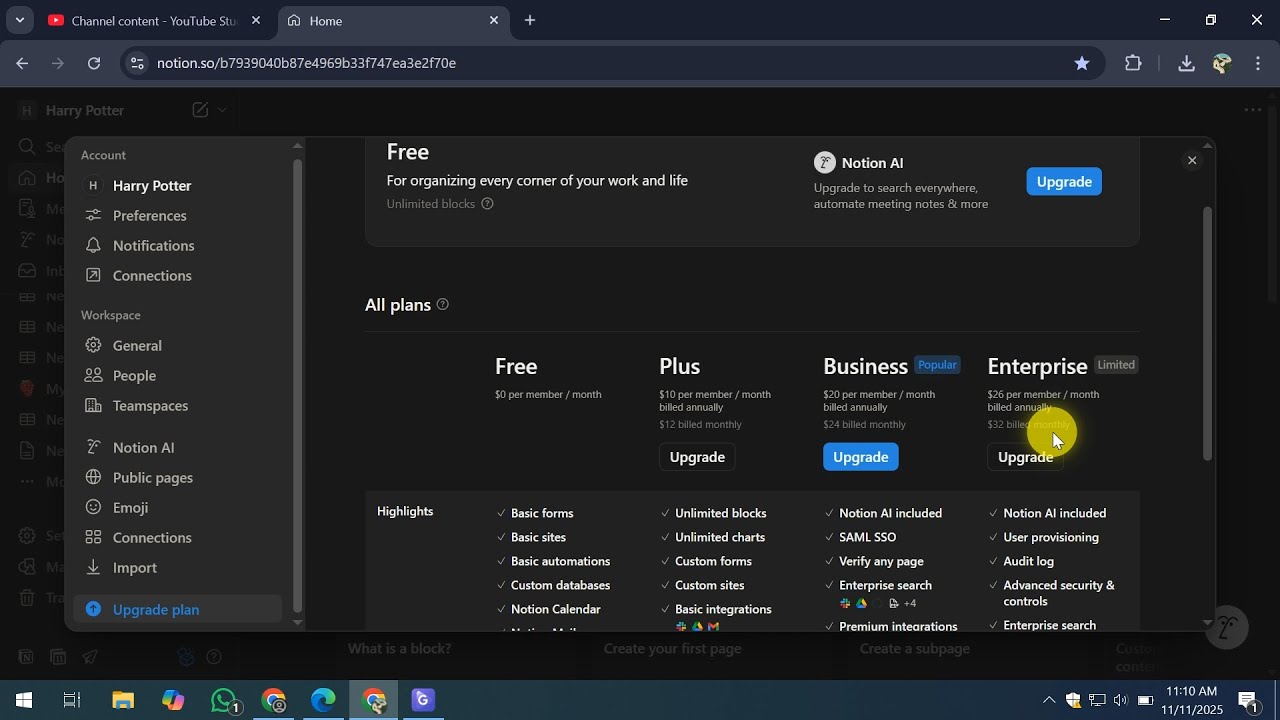Open Microsoft Edge from taskbar

tap(323, 700)
